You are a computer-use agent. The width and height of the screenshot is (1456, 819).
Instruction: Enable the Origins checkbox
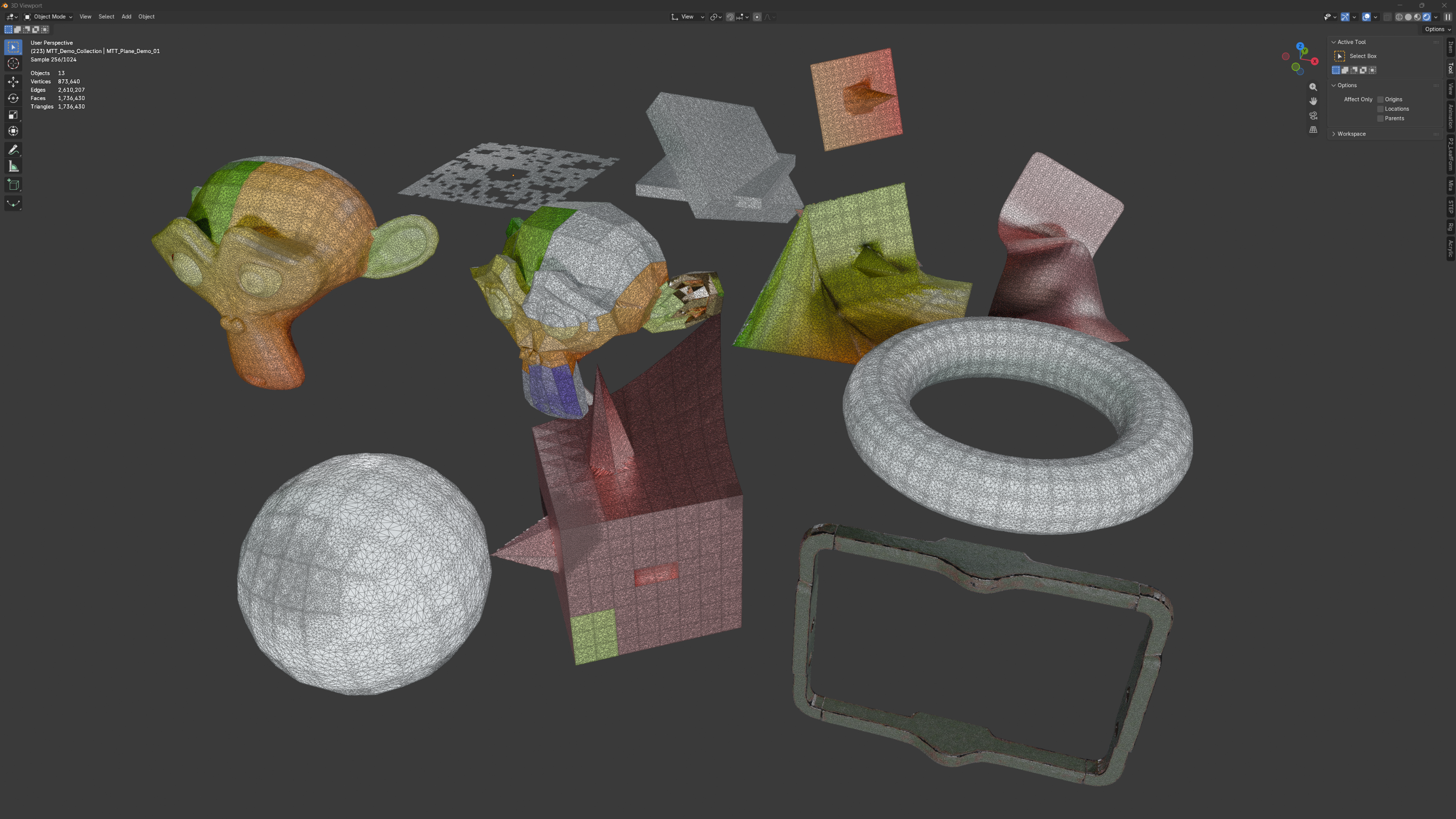click(x=1380, y=100)
